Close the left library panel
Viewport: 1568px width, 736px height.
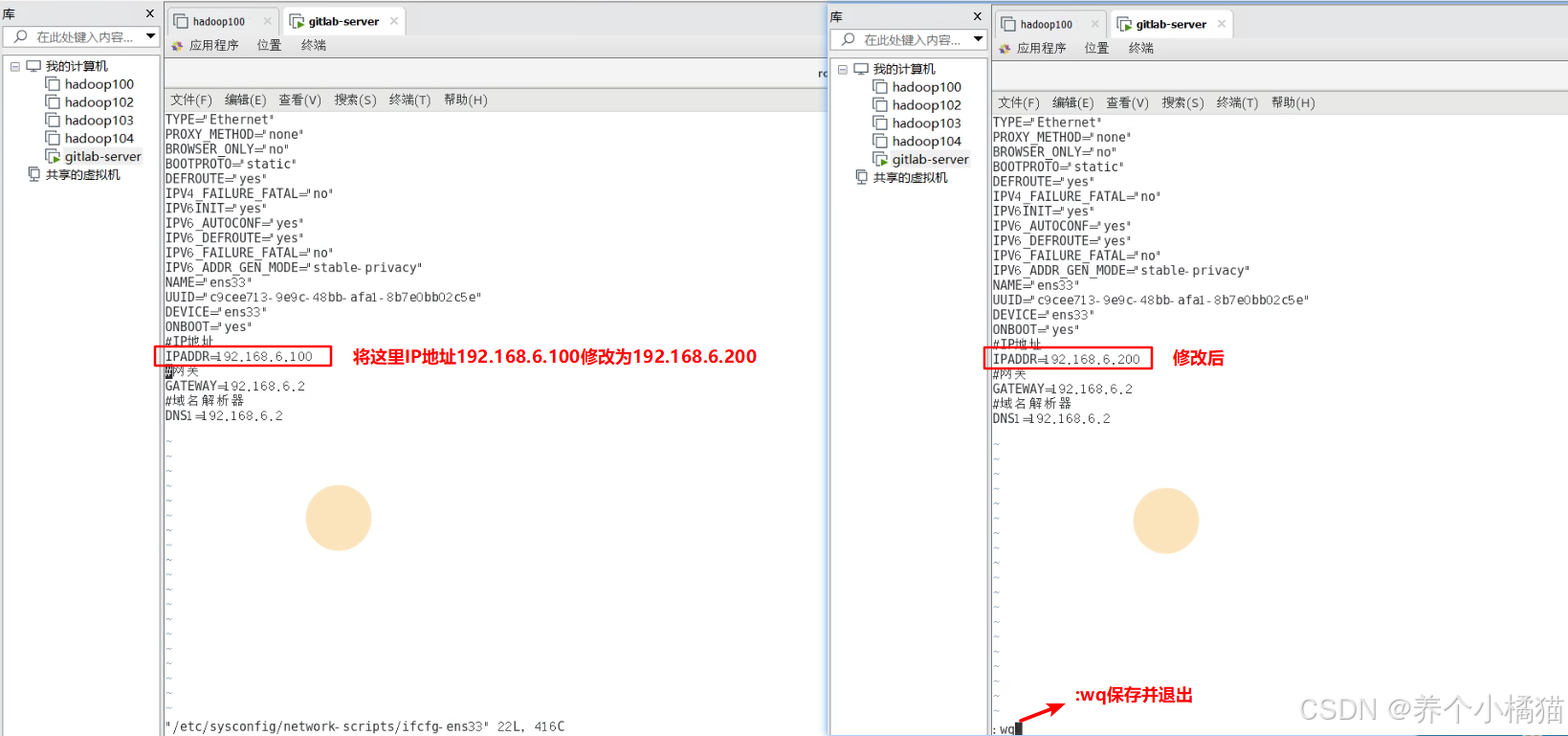point(149,13)
